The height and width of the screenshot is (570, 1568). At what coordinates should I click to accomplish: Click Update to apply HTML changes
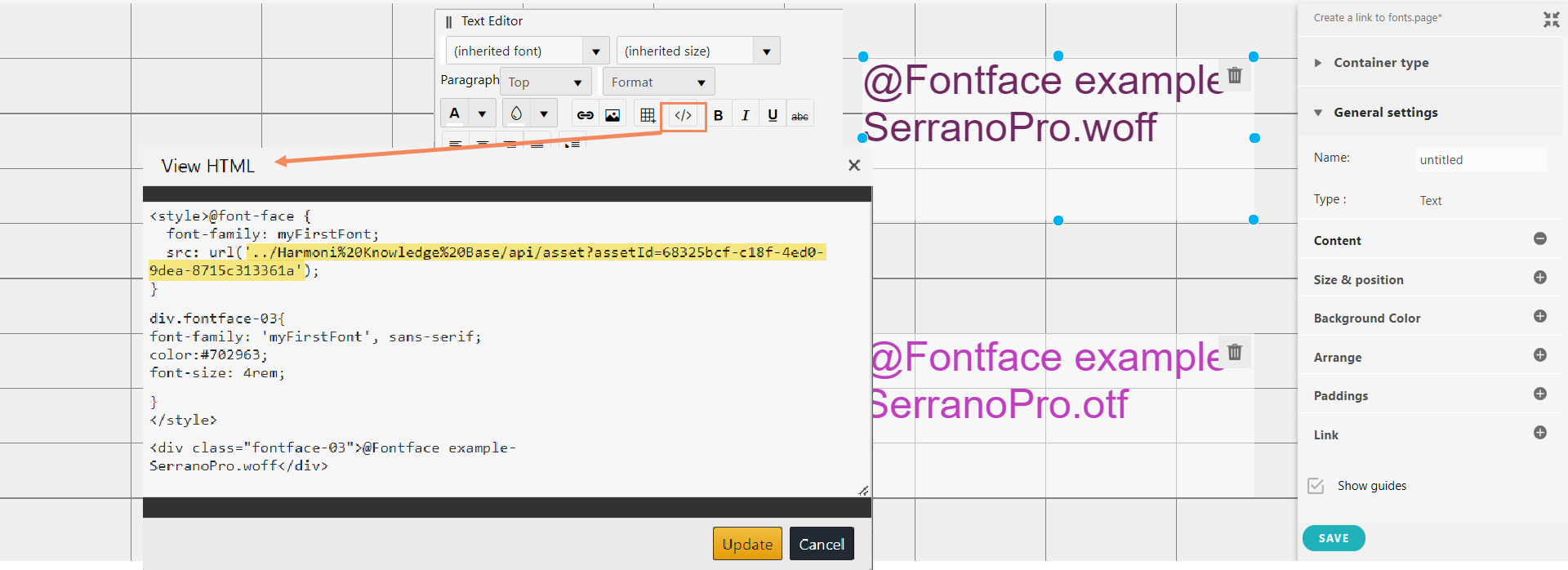pos(747,544)
